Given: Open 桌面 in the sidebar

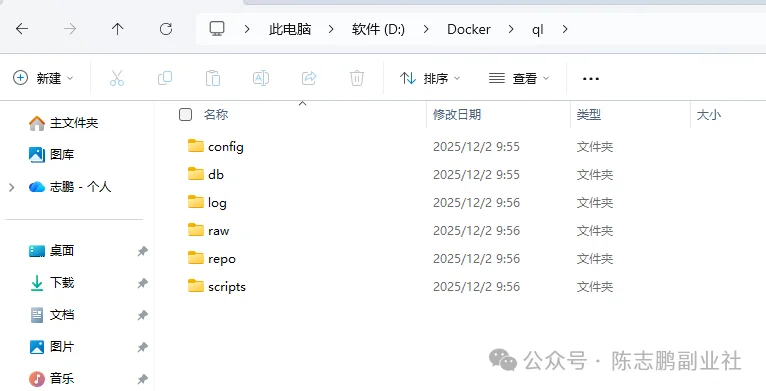Looking at the screenshot, I should (x=62, y=251).
